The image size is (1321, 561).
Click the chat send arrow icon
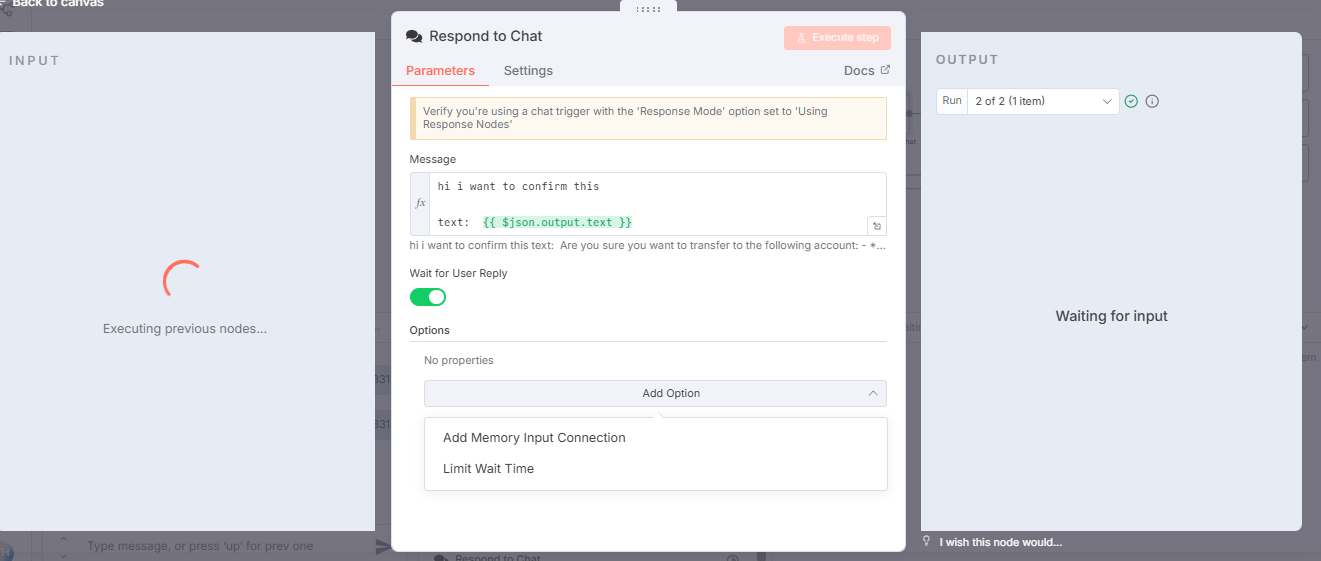(x=382, y=546)
